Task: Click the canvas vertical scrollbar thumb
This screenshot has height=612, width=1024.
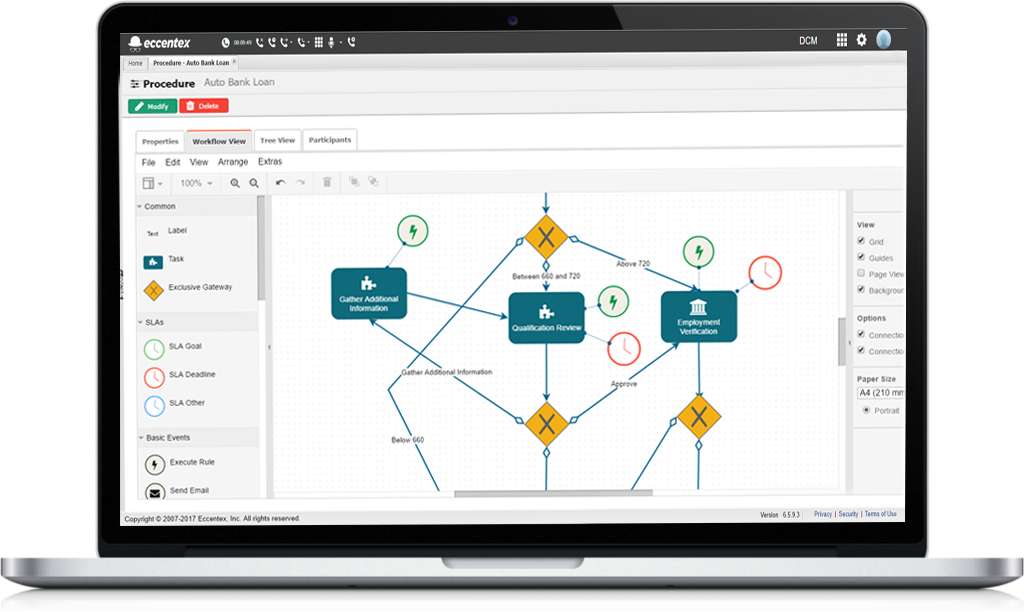Action: [x=842, y=342]
